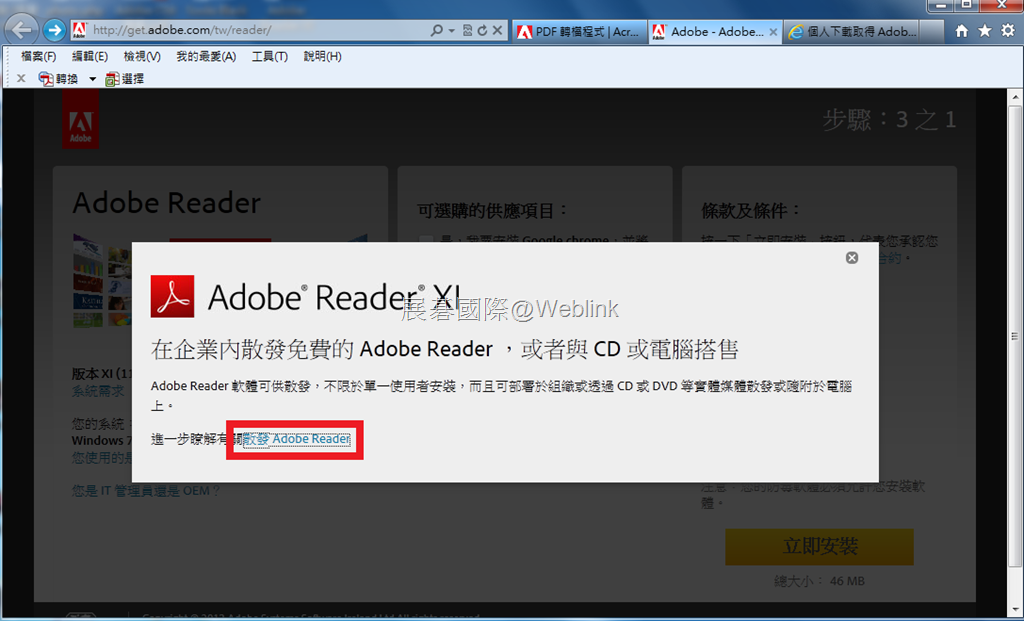The height and width of the screenshot is (621, 1024).
Task: Open the 說明(H) menu
Action: click(x=323, y=57)
